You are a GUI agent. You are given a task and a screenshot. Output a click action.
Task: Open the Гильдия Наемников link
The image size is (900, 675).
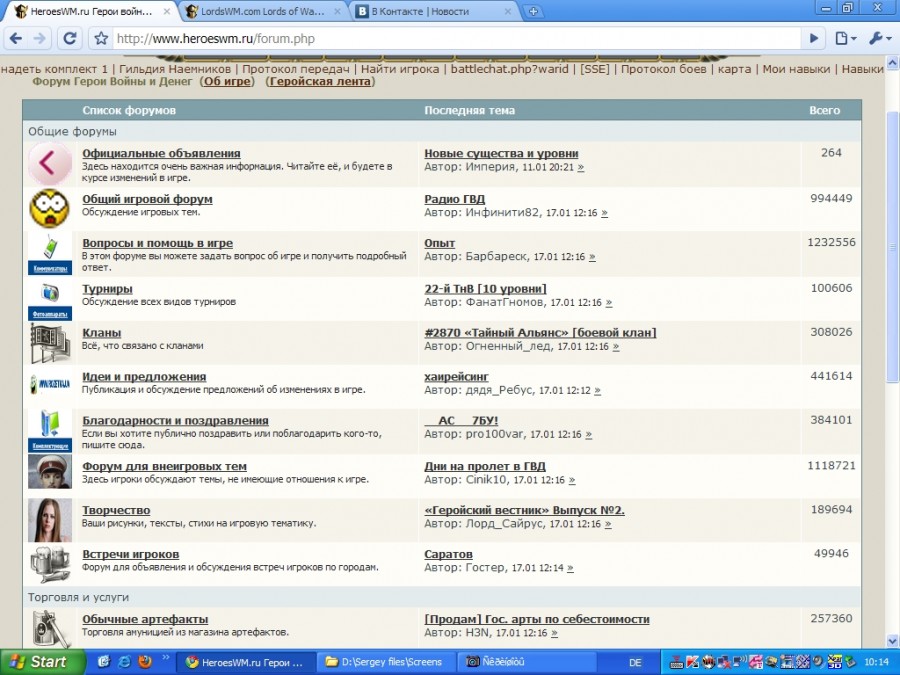(175, 69)
